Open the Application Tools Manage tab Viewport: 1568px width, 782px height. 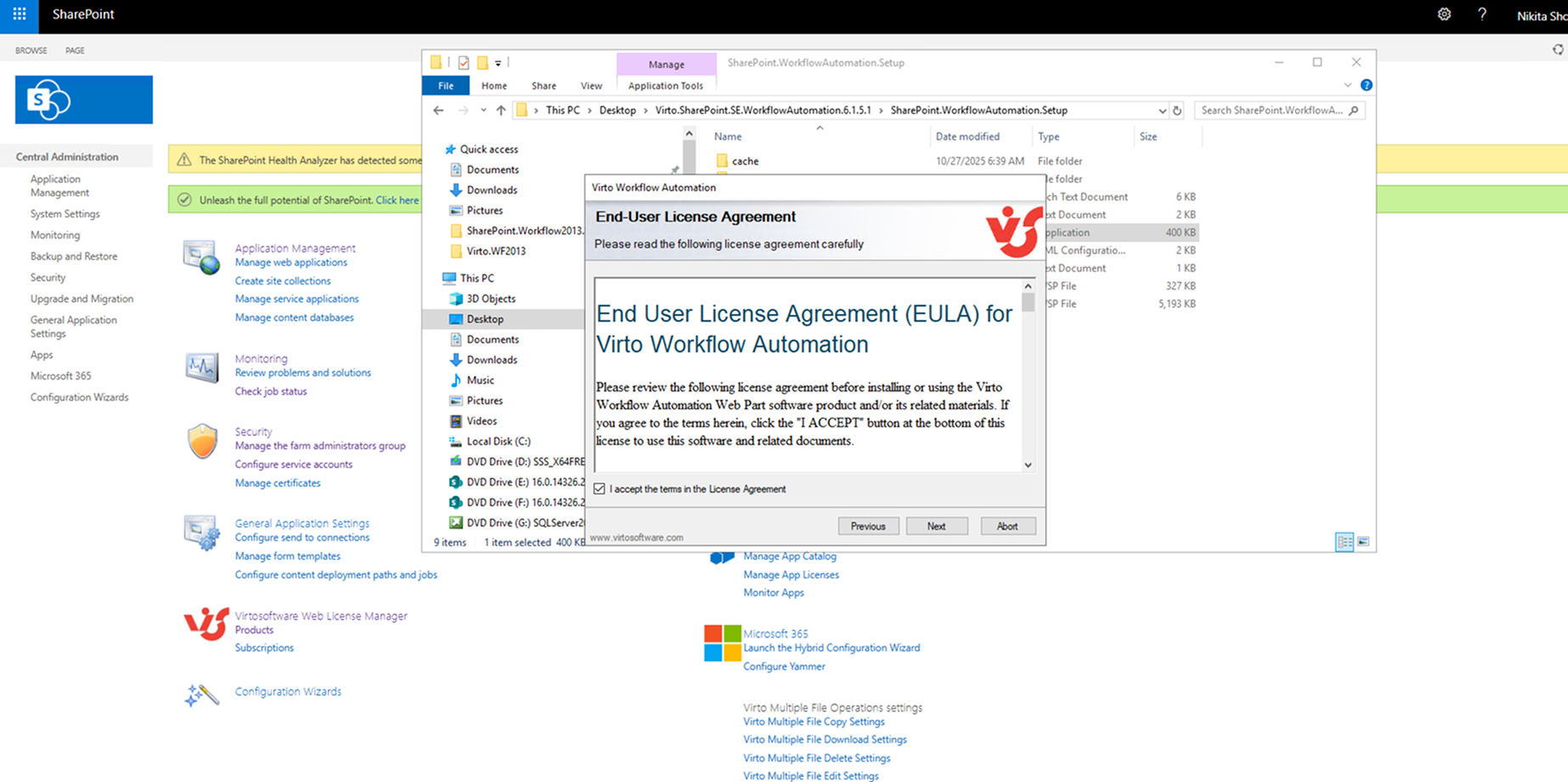666,64
